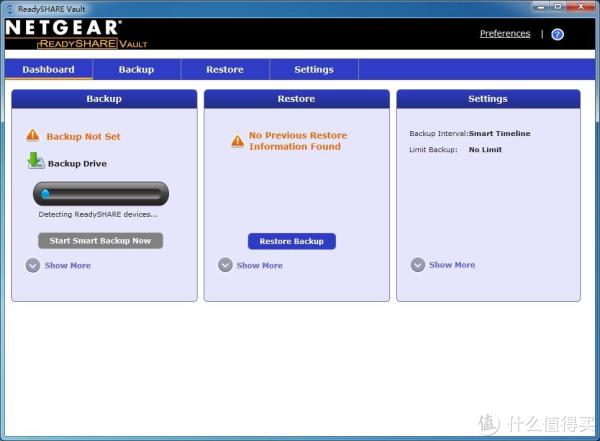Viewport: 600px width, 441px height.
Task: Click the Restore Backup button
Action: pos(292,241)
